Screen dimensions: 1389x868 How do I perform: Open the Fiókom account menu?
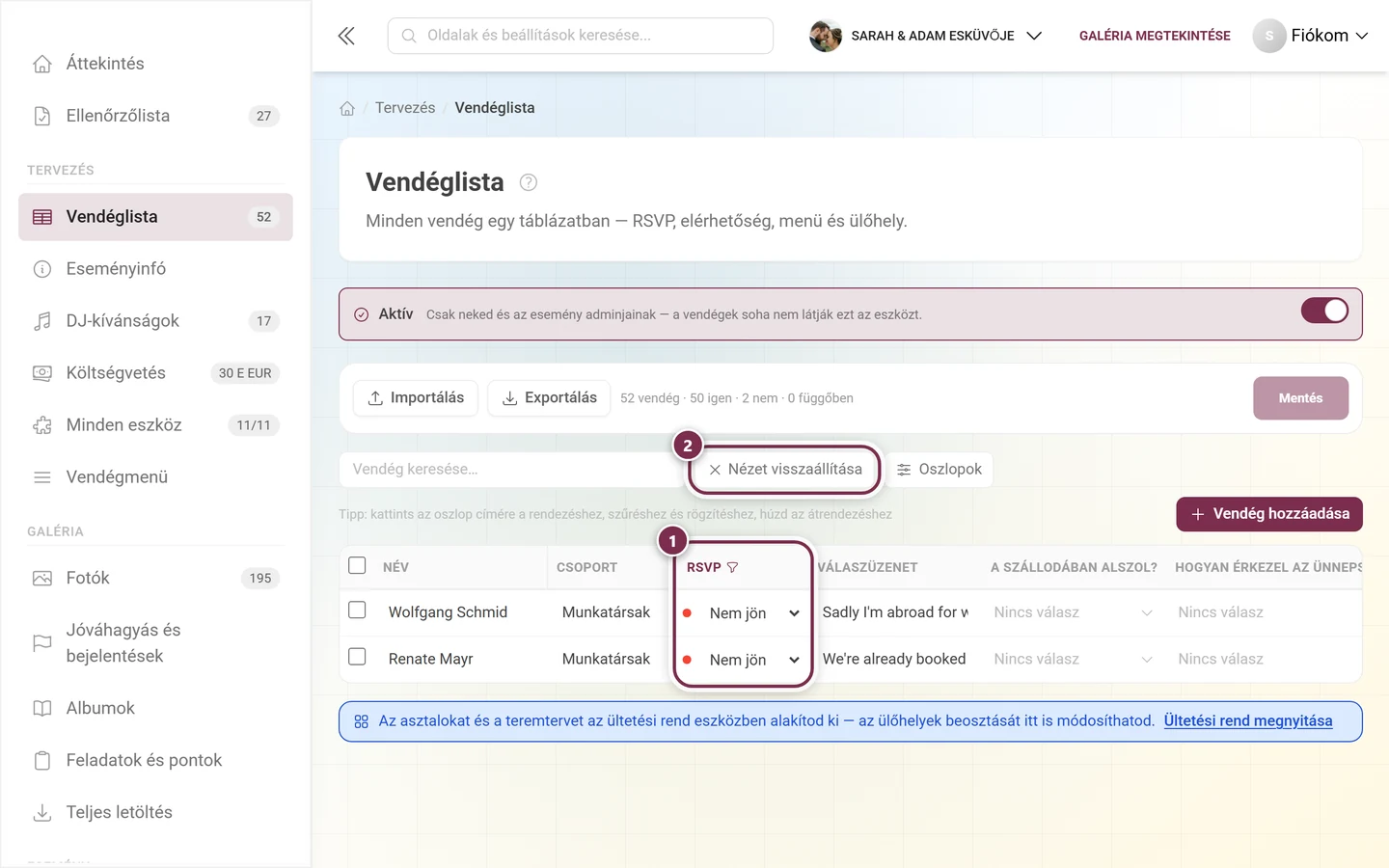[x=1311, y=36]
